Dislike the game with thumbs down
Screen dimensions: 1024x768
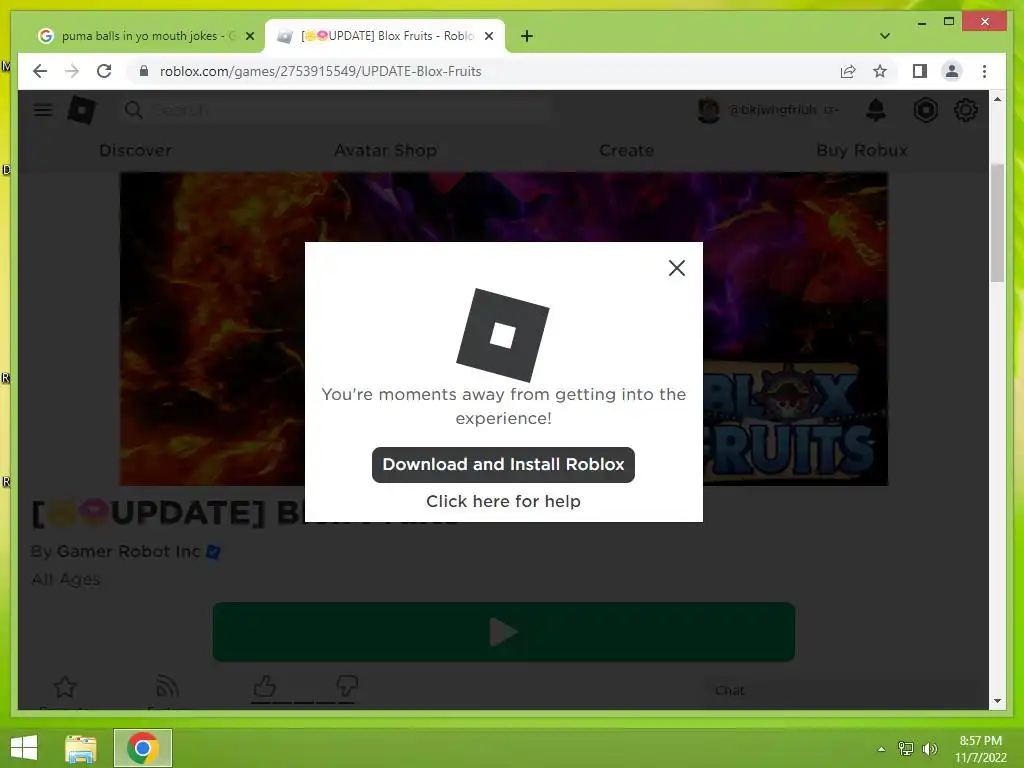[346, 686]
